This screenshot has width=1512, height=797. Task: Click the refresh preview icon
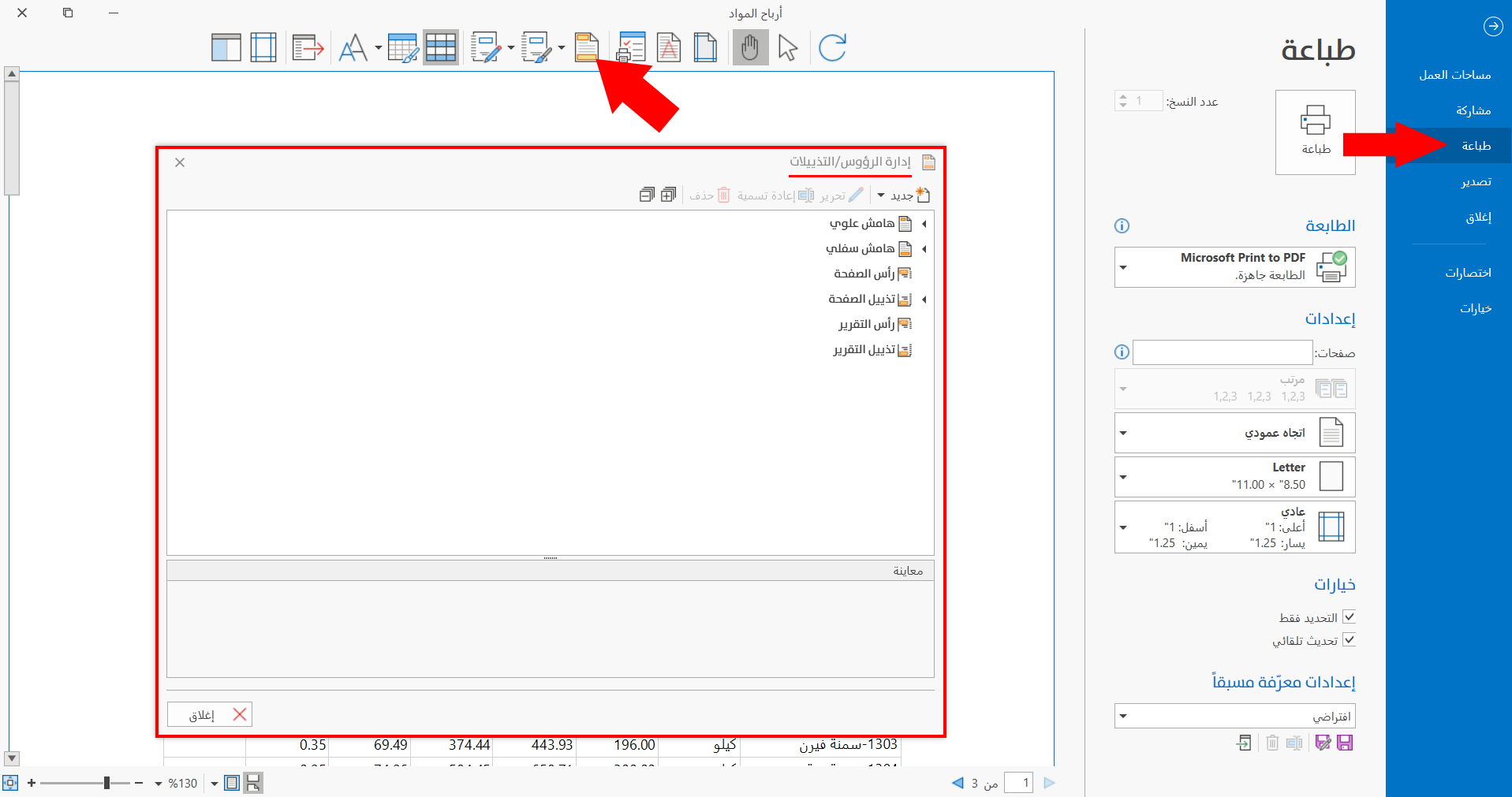coord(832,47)
